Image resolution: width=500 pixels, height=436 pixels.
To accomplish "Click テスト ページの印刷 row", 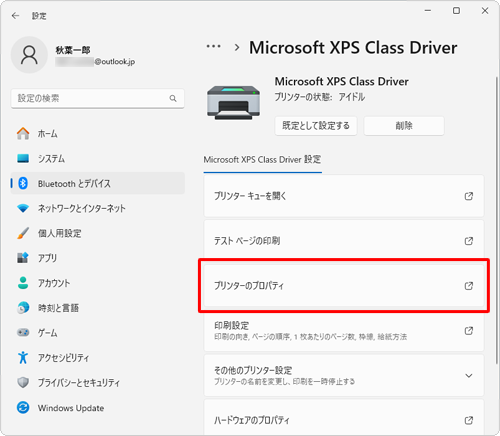I will [344, 241].
